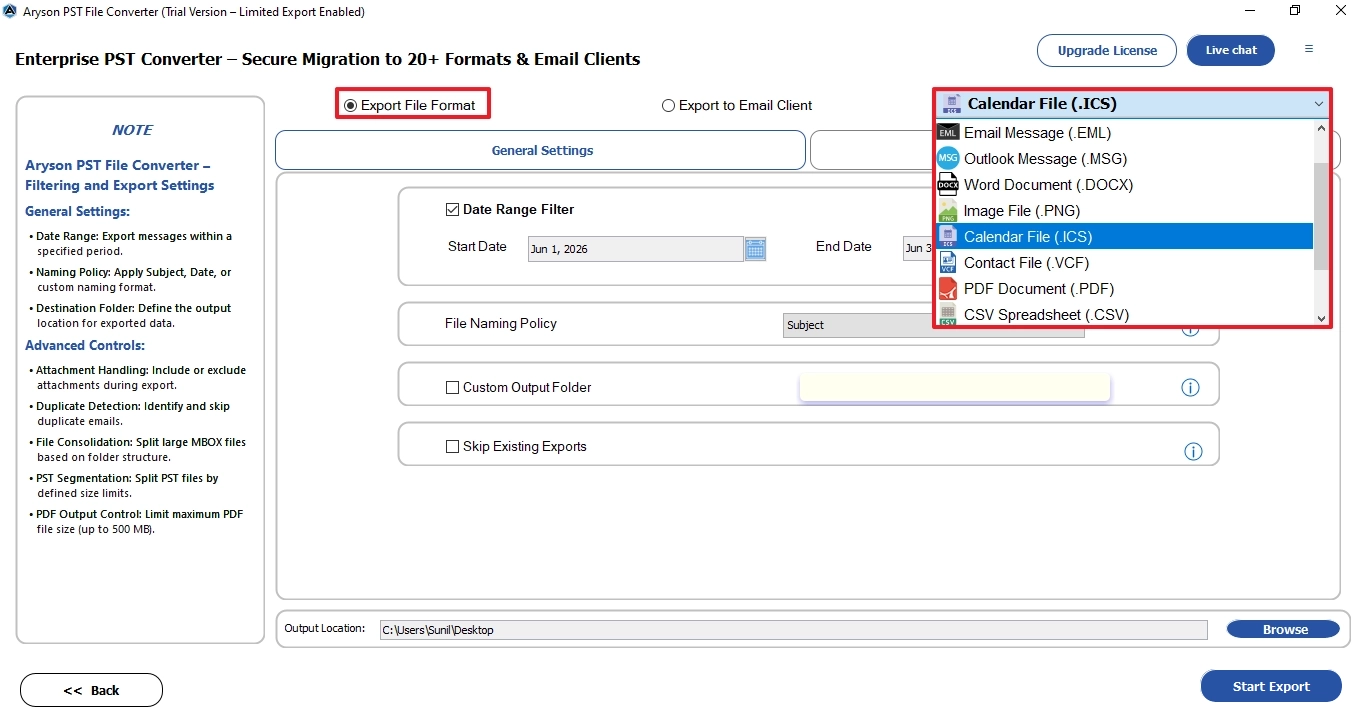Click the MSG icon in the format list
1366x728 pixels.
point(947,158)
